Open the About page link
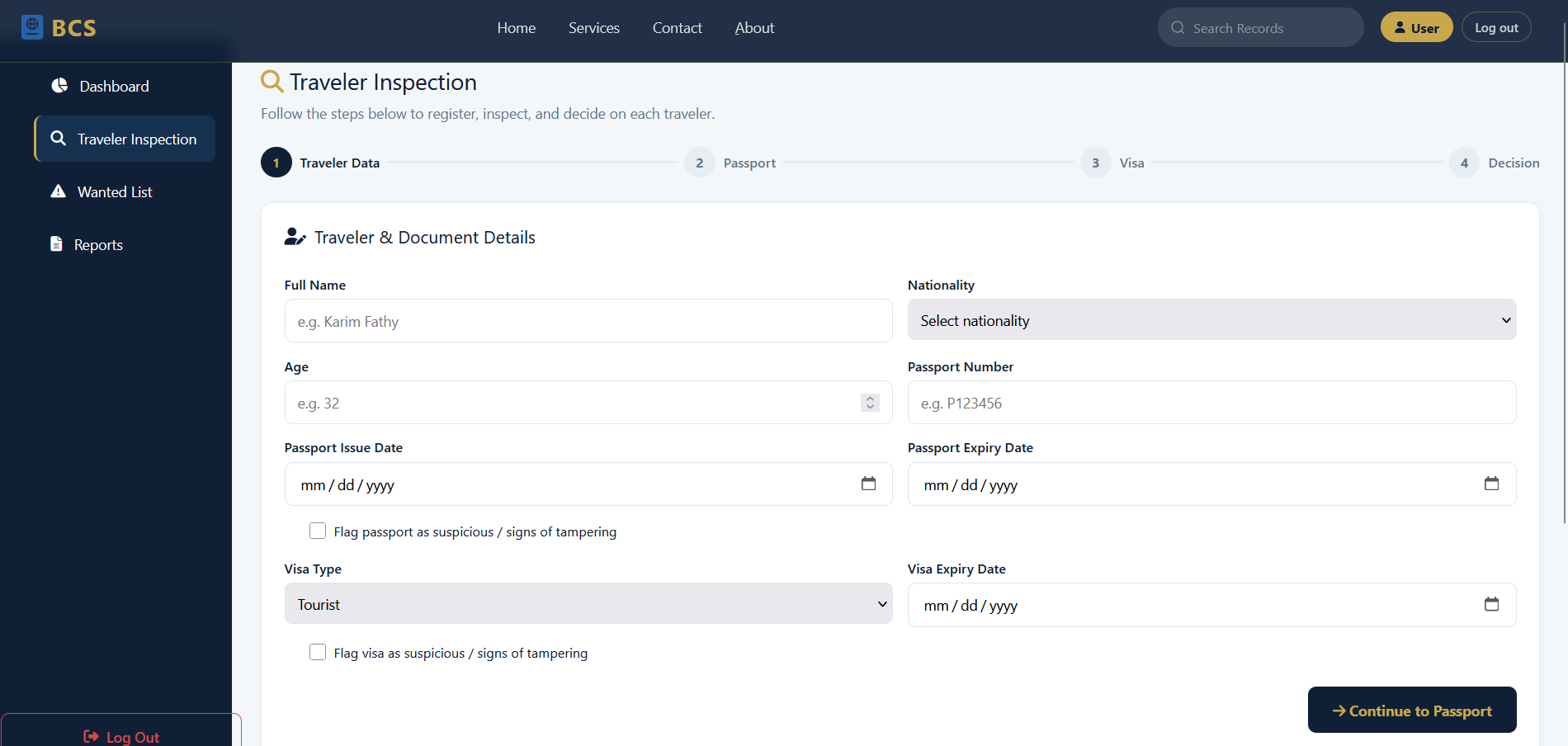Image resolution: width=1568 pixels, height=746 pixels. [x=754, y=28]
